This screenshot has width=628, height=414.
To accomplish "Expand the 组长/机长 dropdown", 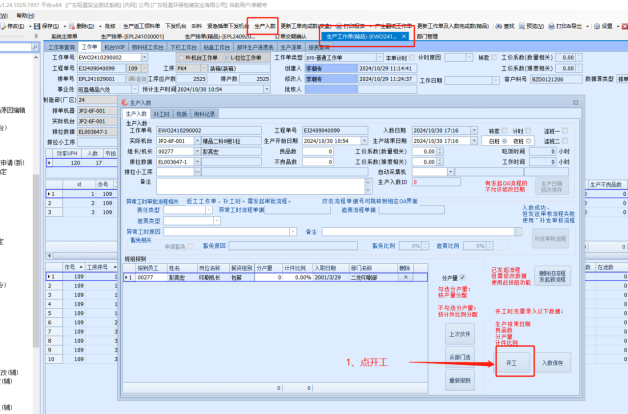I will 197,151.
